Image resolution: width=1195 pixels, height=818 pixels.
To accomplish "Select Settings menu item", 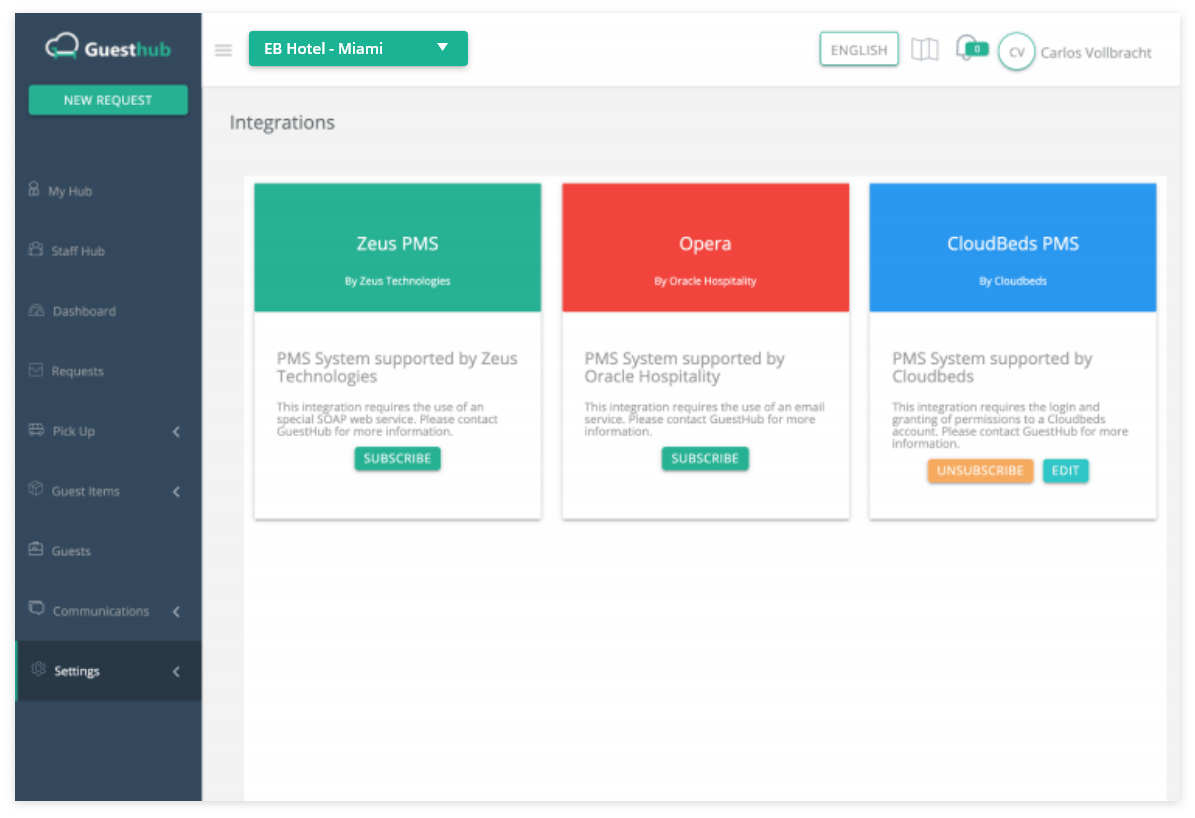I will click(x=108, y=671).
